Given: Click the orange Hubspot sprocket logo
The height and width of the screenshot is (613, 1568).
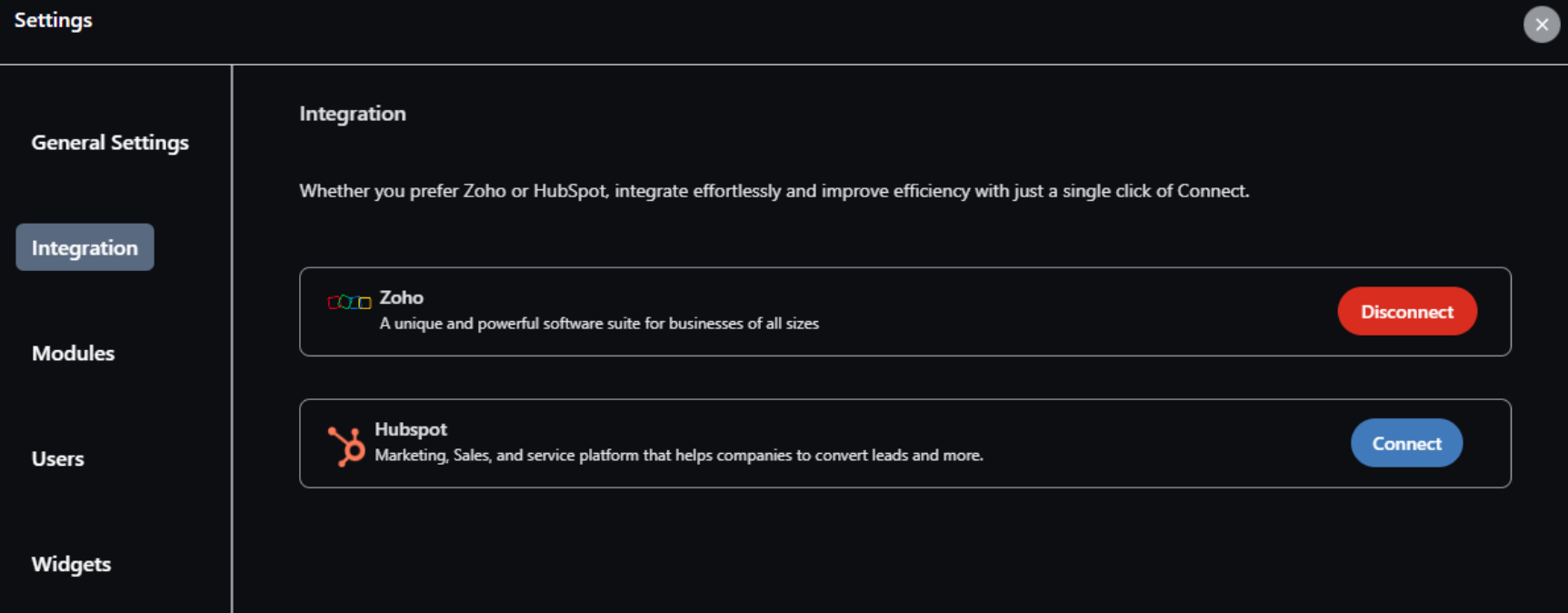Looking at the screenshot, I should coord(346,446).
